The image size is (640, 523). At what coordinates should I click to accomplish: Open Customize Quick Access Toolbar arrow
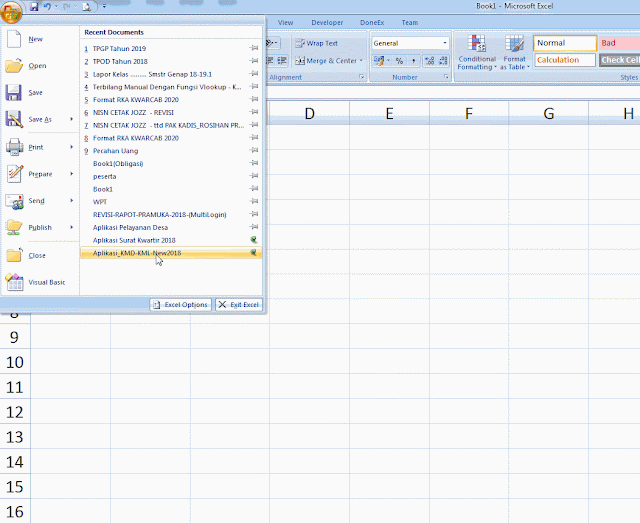pos(104,7)
